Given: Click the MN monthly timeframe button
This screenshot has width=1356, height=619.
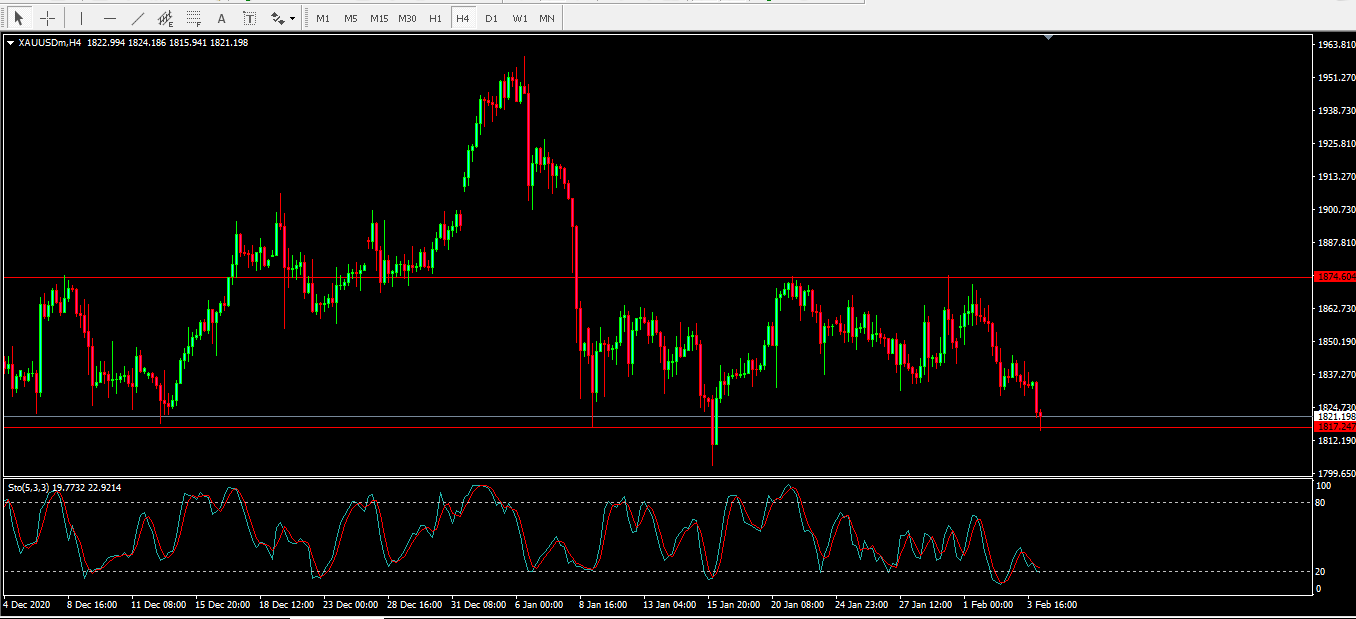Looking at the screenshot, I should (547, 18).
